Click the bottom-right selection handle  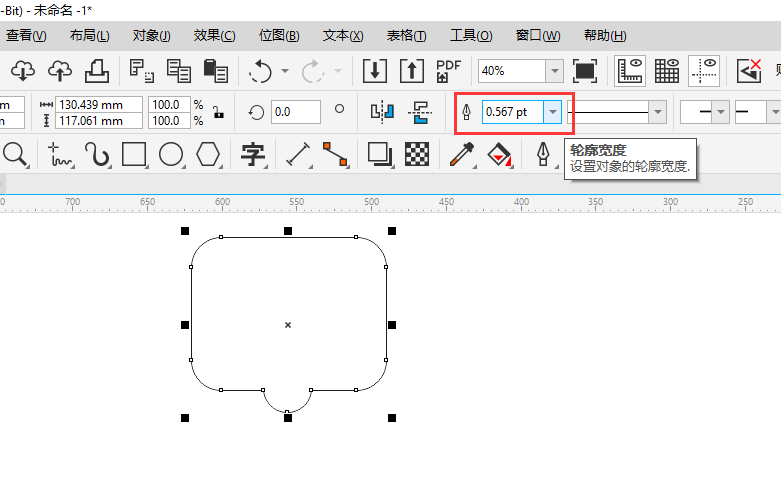392,418
